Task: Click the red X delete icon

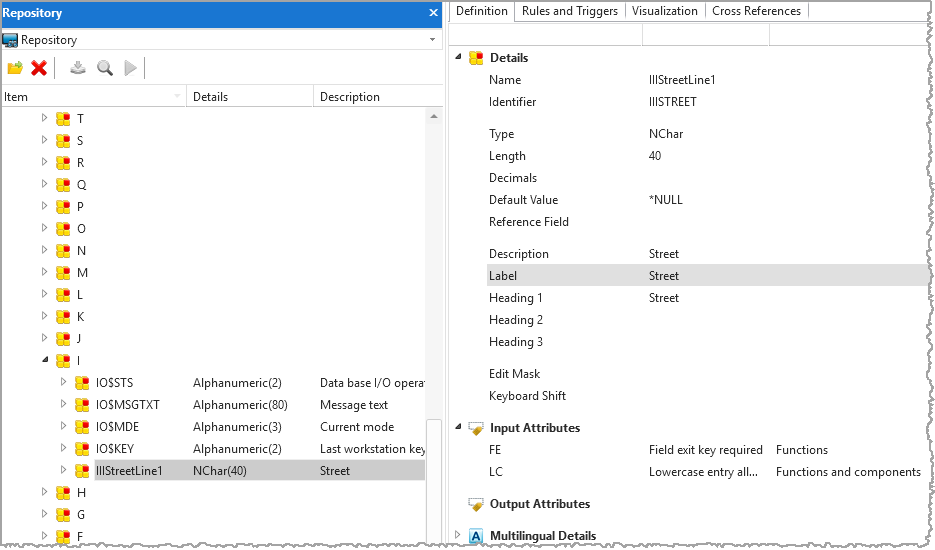Action: click(39, 68)
